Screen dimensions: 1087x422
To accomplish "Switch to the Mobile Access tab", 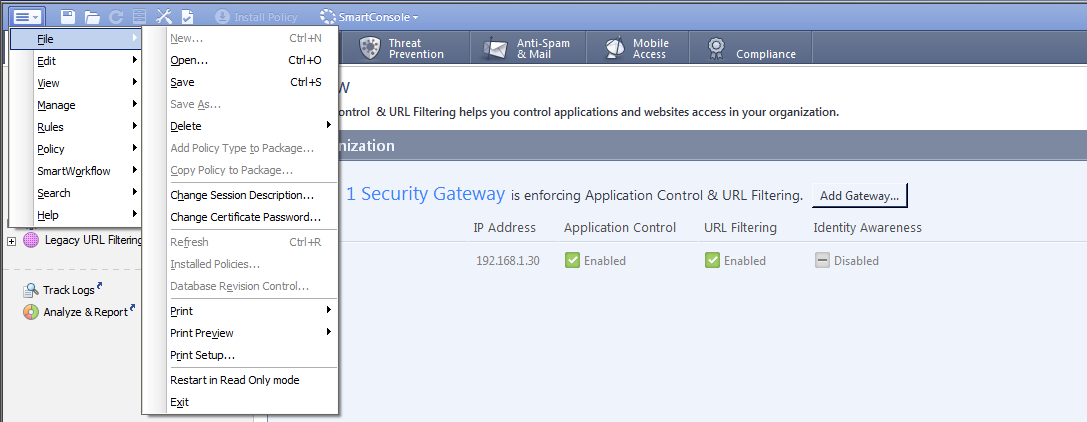I will pyautogui.click(x=638, y=48).
